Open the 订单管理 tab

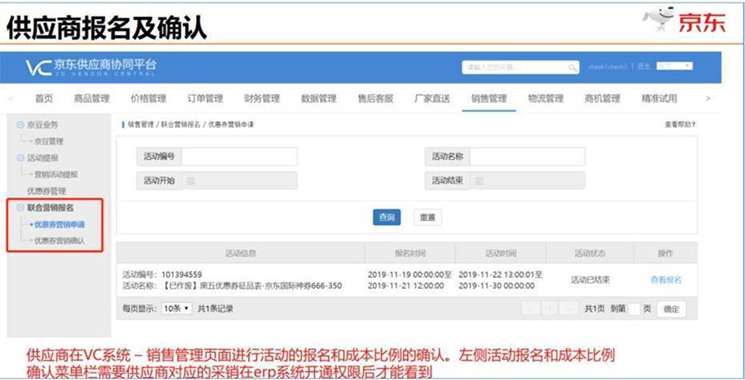click(205, 98)
